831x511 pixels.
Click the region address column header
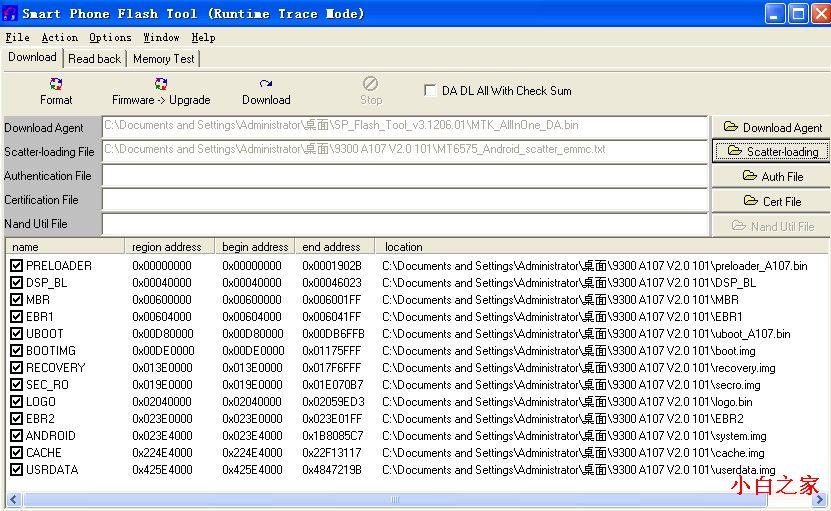click(x=170, y=246)
